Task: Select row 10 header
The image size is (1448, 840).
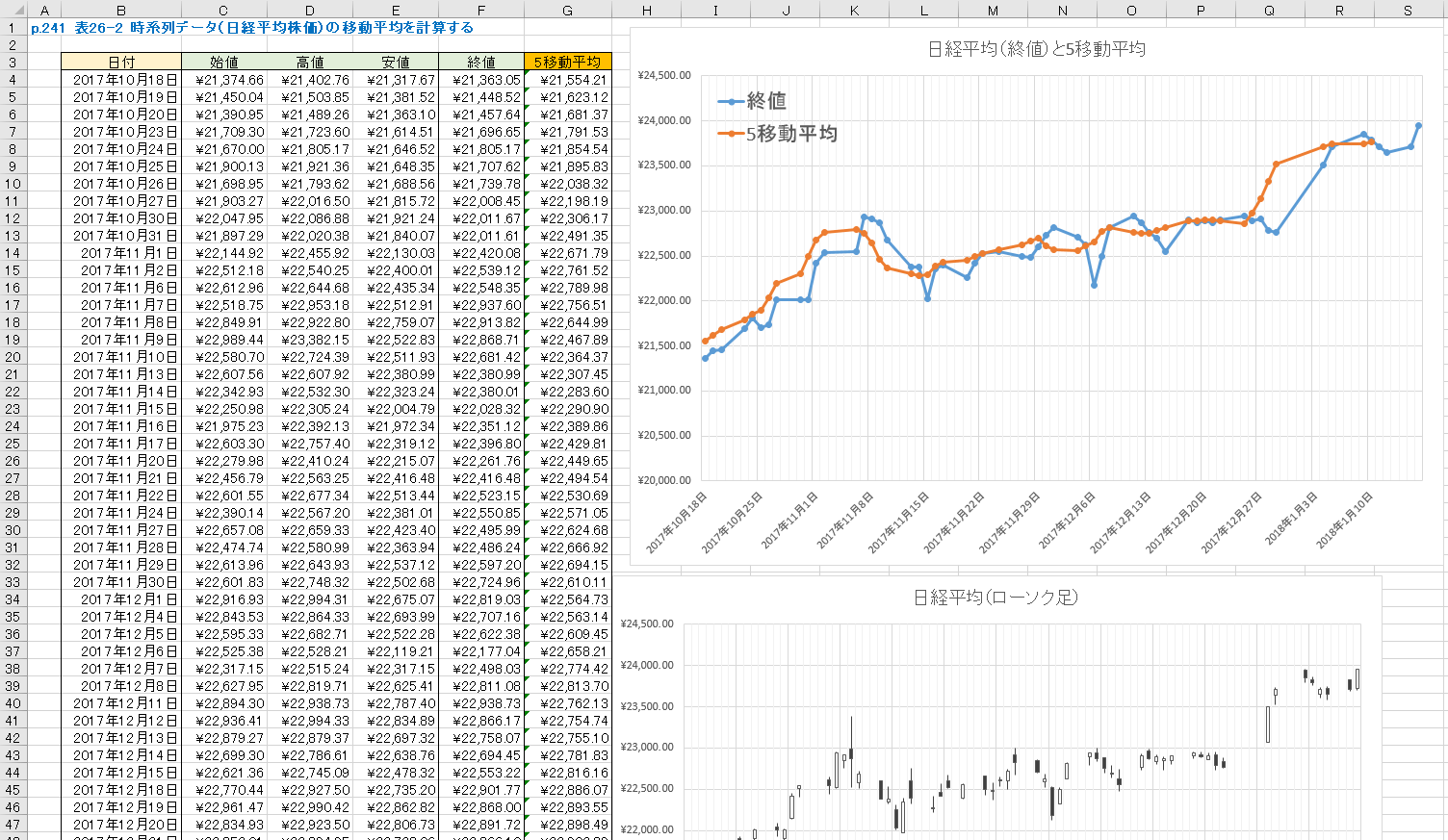Action: (x=13, y=184)
